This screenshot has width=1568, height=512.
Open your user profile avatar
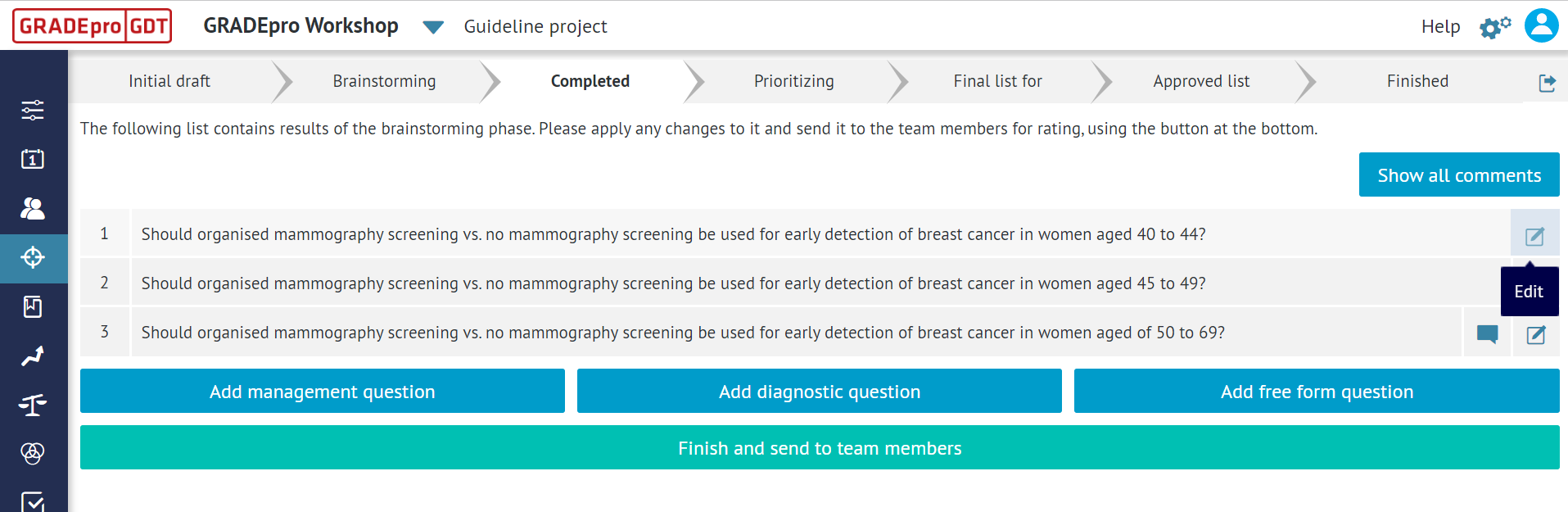coord(1541,25)
